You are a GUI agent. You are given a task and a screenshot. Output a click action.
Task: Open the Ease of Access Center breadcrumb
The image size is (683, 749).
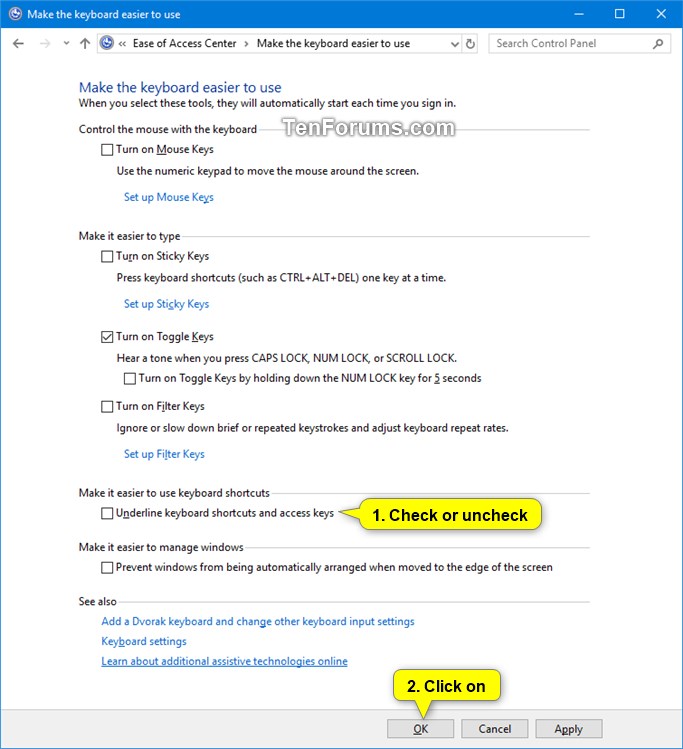[x=184, y=43]
